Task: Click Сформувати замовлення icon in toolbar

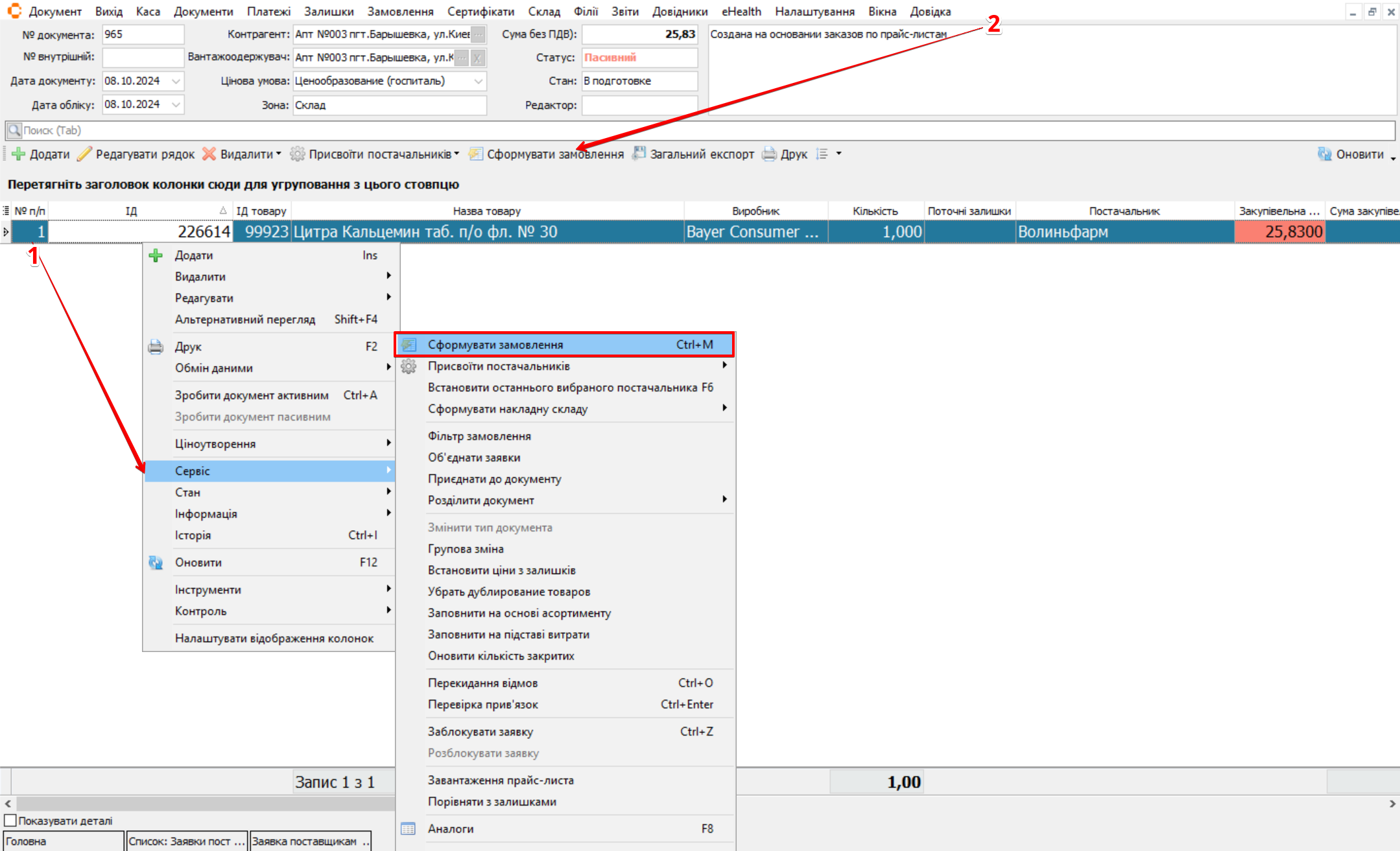Action: coord(476,154)
